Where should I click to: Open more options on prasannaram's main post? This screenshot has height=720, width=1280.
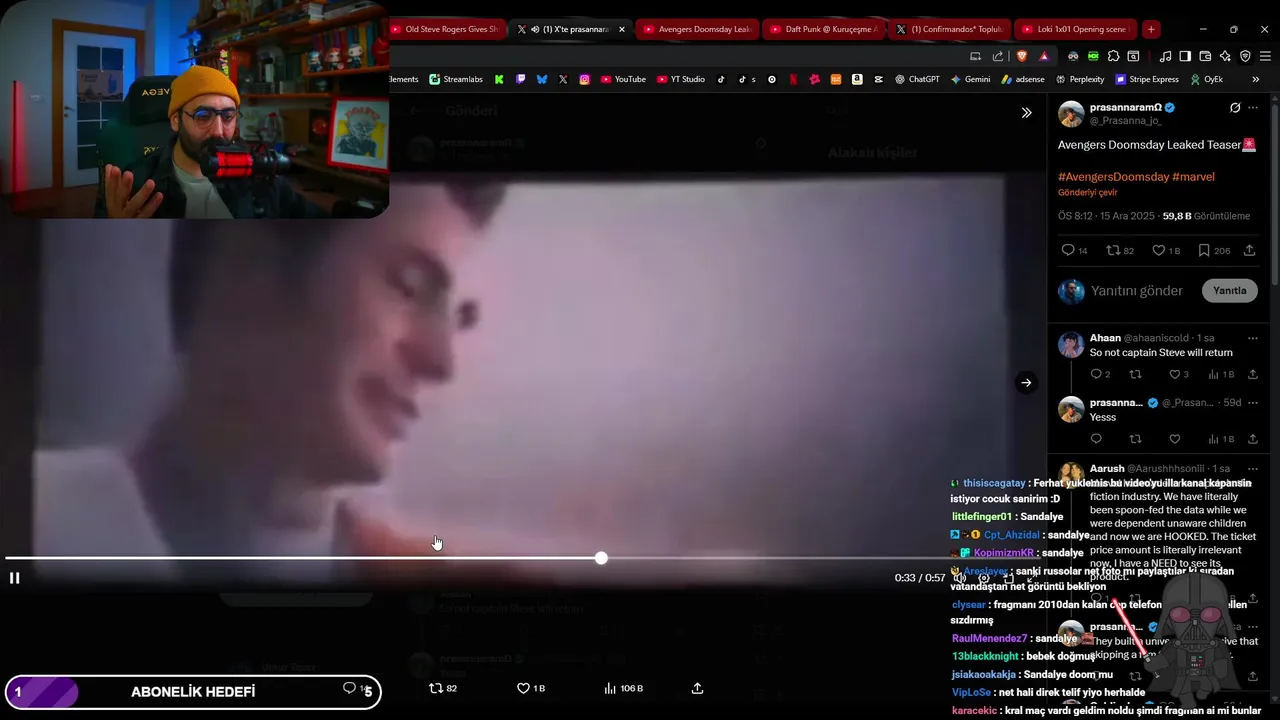[1253, 108]
